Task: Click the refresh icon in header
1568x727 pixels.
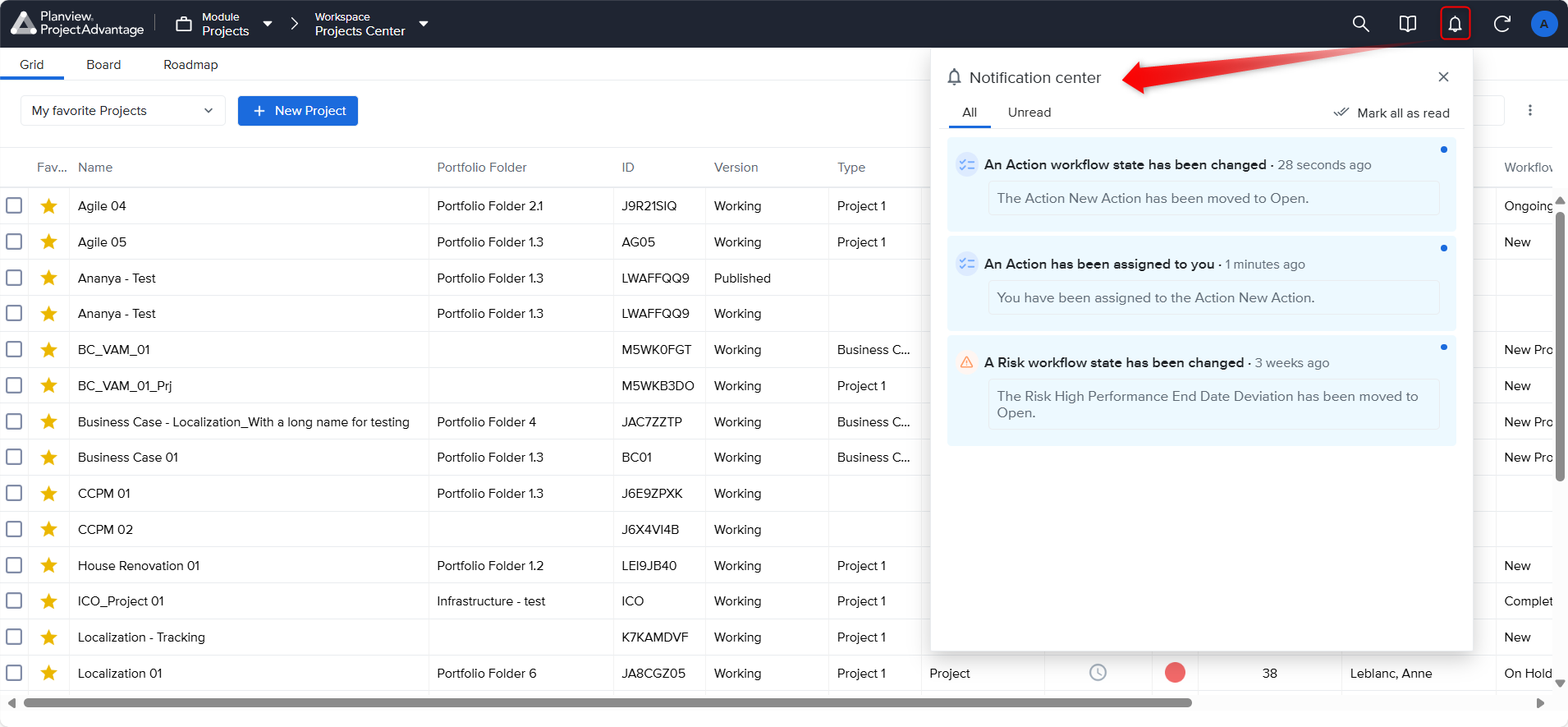Action: click(1502, 24)
